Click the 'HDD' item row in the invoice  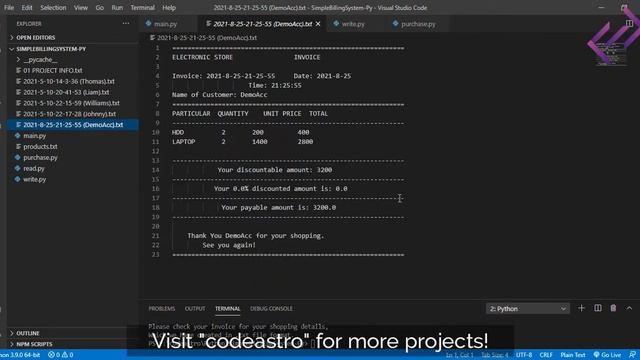240,132
